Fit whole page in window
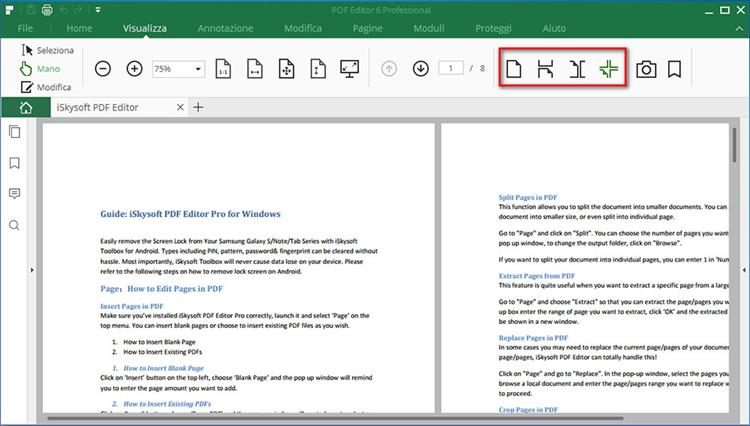Viewport: 750px width, 426px height. [287, 69]
